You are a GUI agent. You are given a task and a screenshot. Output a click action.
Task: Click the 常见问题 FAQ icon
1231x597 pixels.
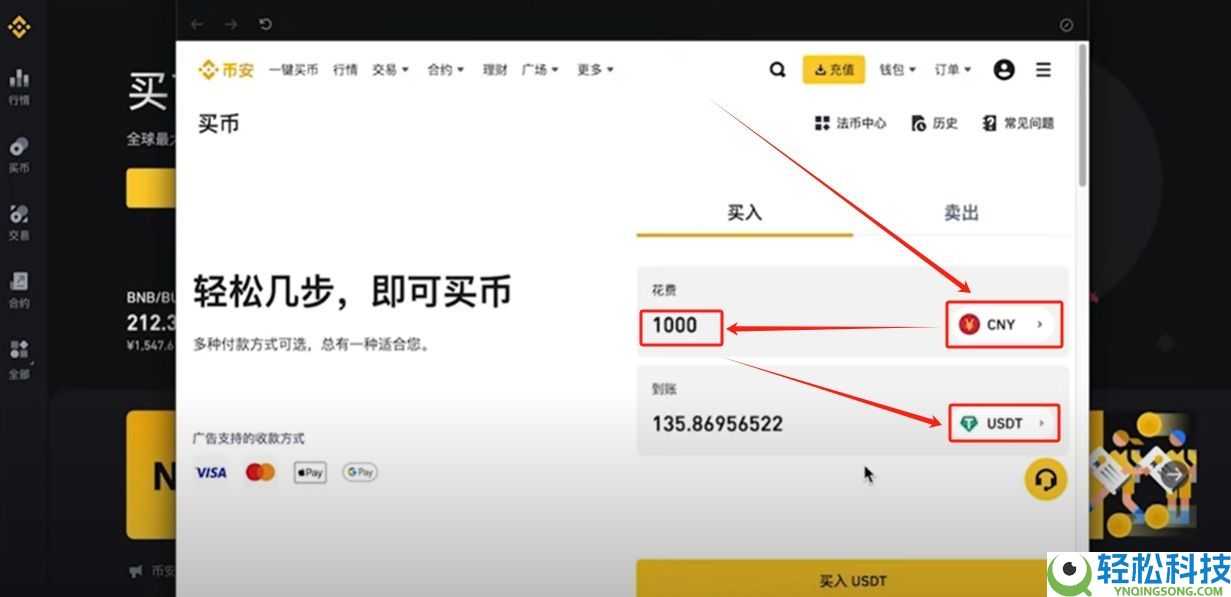989,123
